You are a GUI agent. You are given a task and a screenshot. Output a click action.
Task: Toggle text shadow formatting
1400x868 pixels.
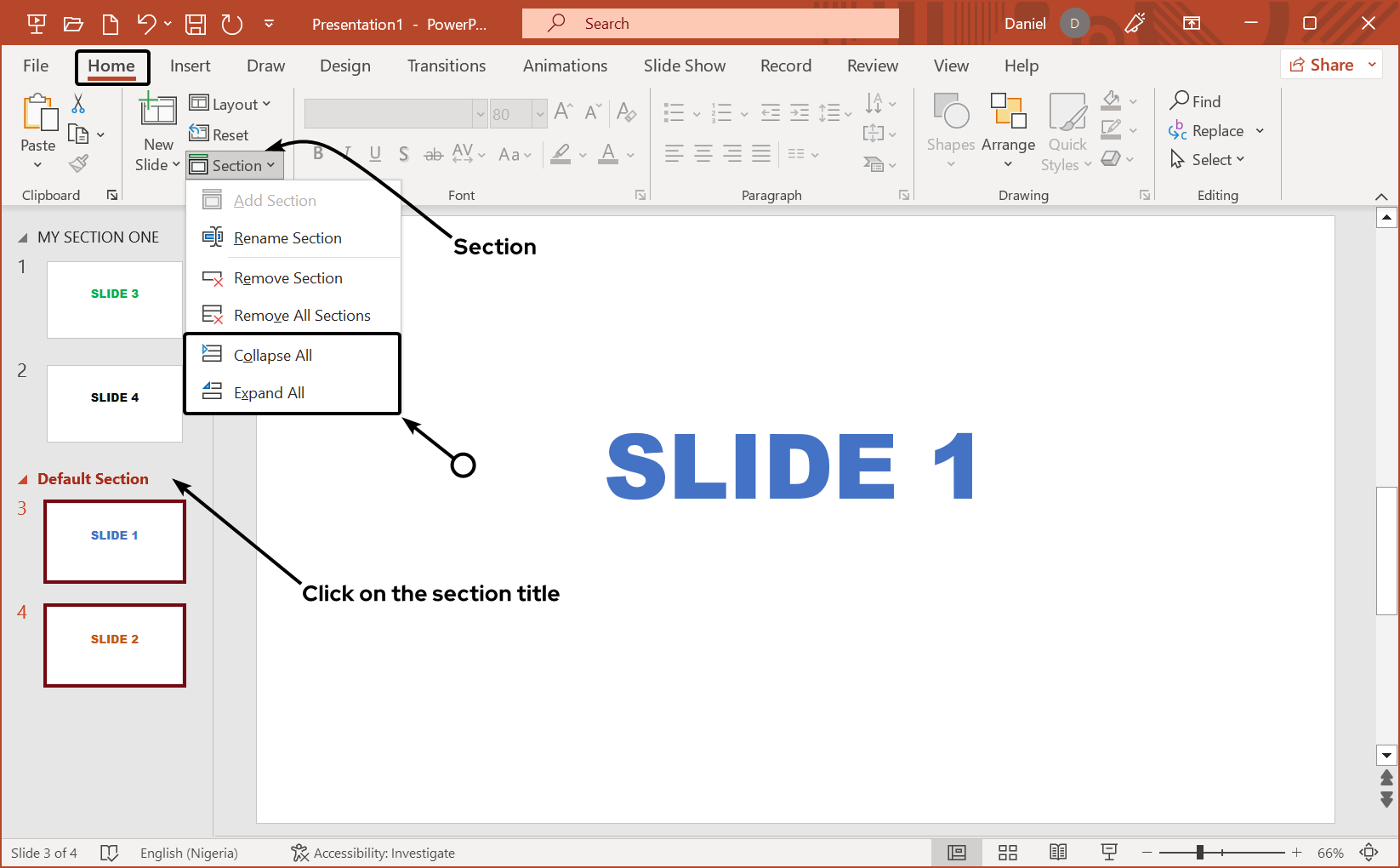tap(404, 154)
